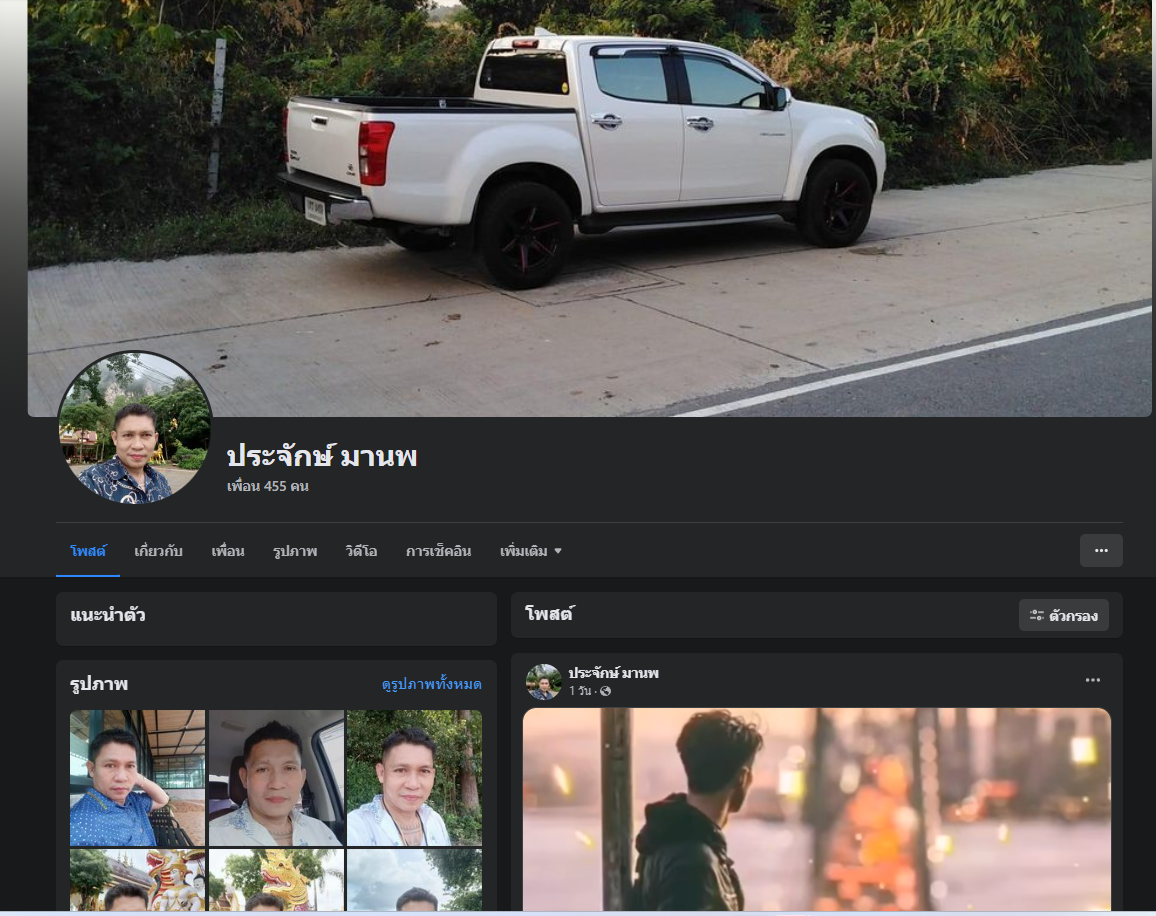
Task: Open the photo of man in white shirt outdoors
Action: point(414,777)
